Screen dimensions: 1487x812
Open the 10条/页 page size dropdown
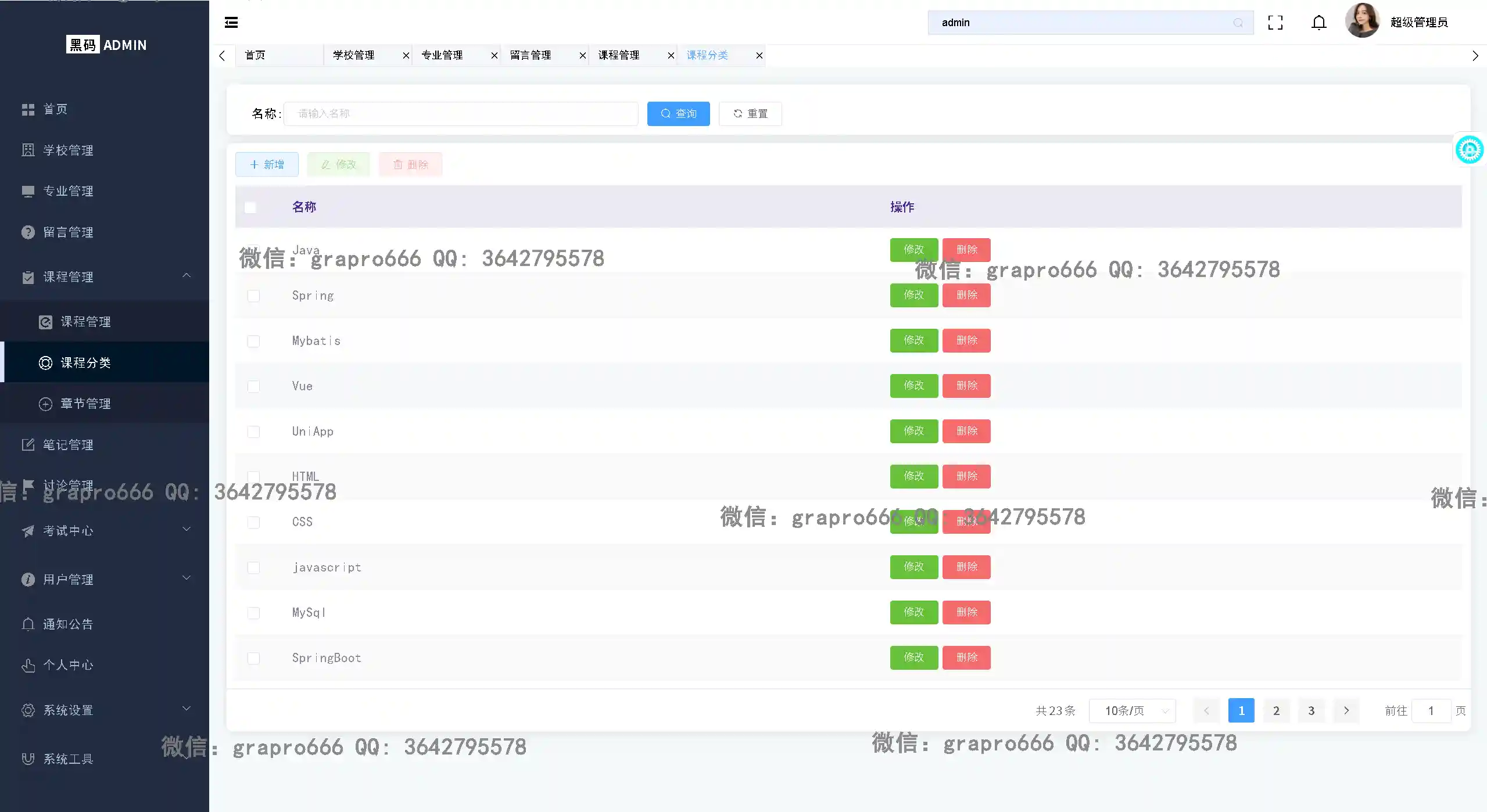pos(1131,711)
